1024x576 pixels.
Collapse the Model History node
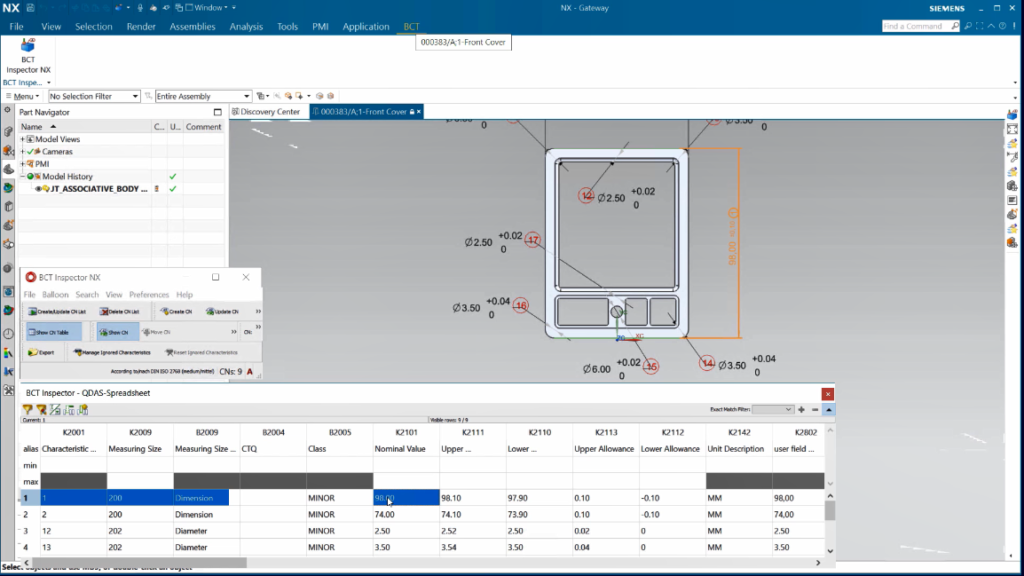23,176
